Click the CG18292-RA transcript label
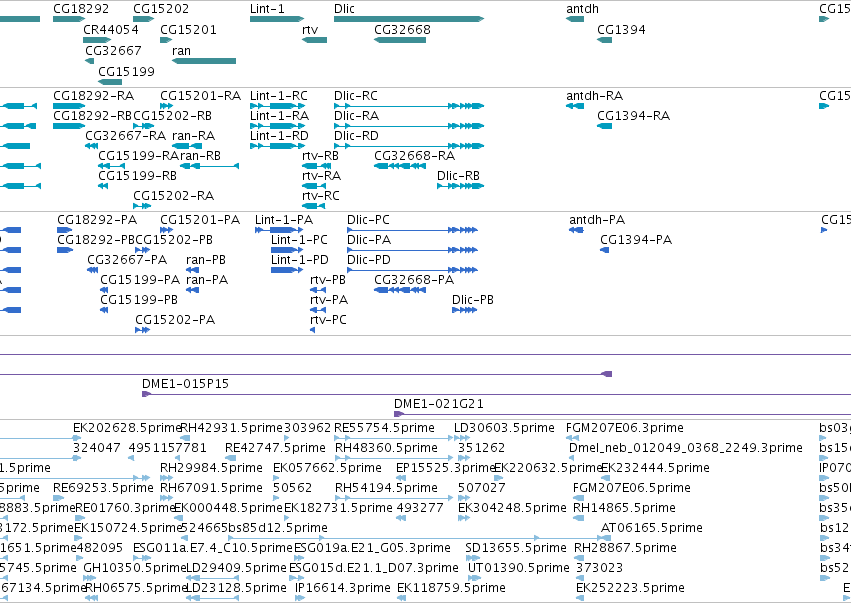 (93, 96)
